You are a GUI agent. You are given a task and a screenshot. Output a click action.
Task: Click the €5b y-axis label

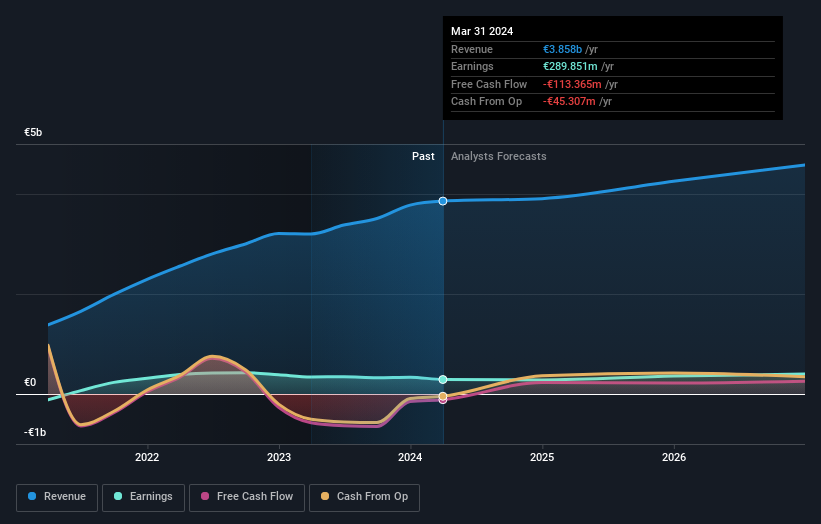click(x=33, y=132)
